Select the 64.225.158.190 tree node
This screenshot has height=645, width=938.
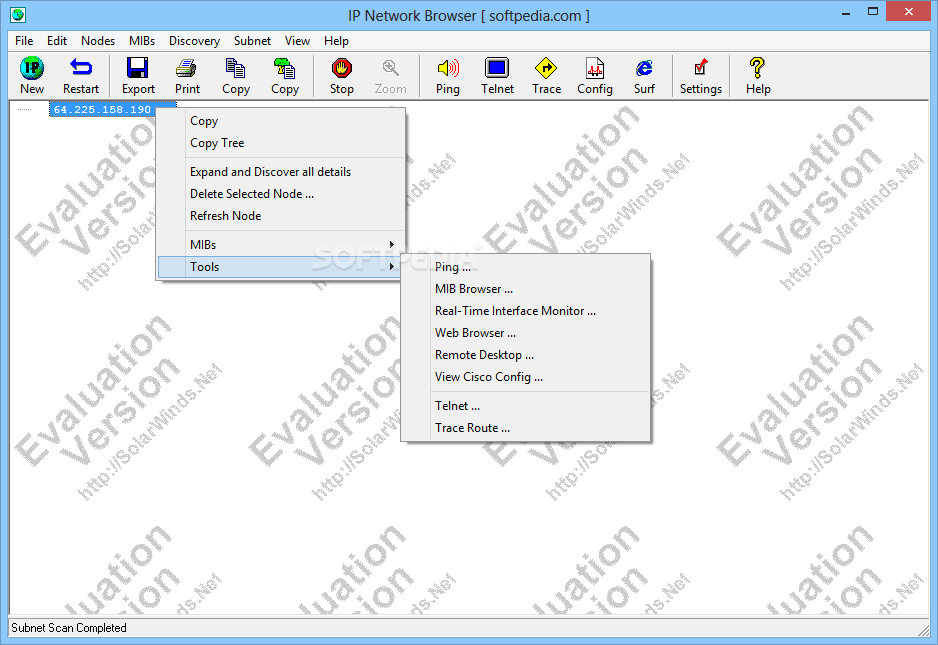[102, 109]
